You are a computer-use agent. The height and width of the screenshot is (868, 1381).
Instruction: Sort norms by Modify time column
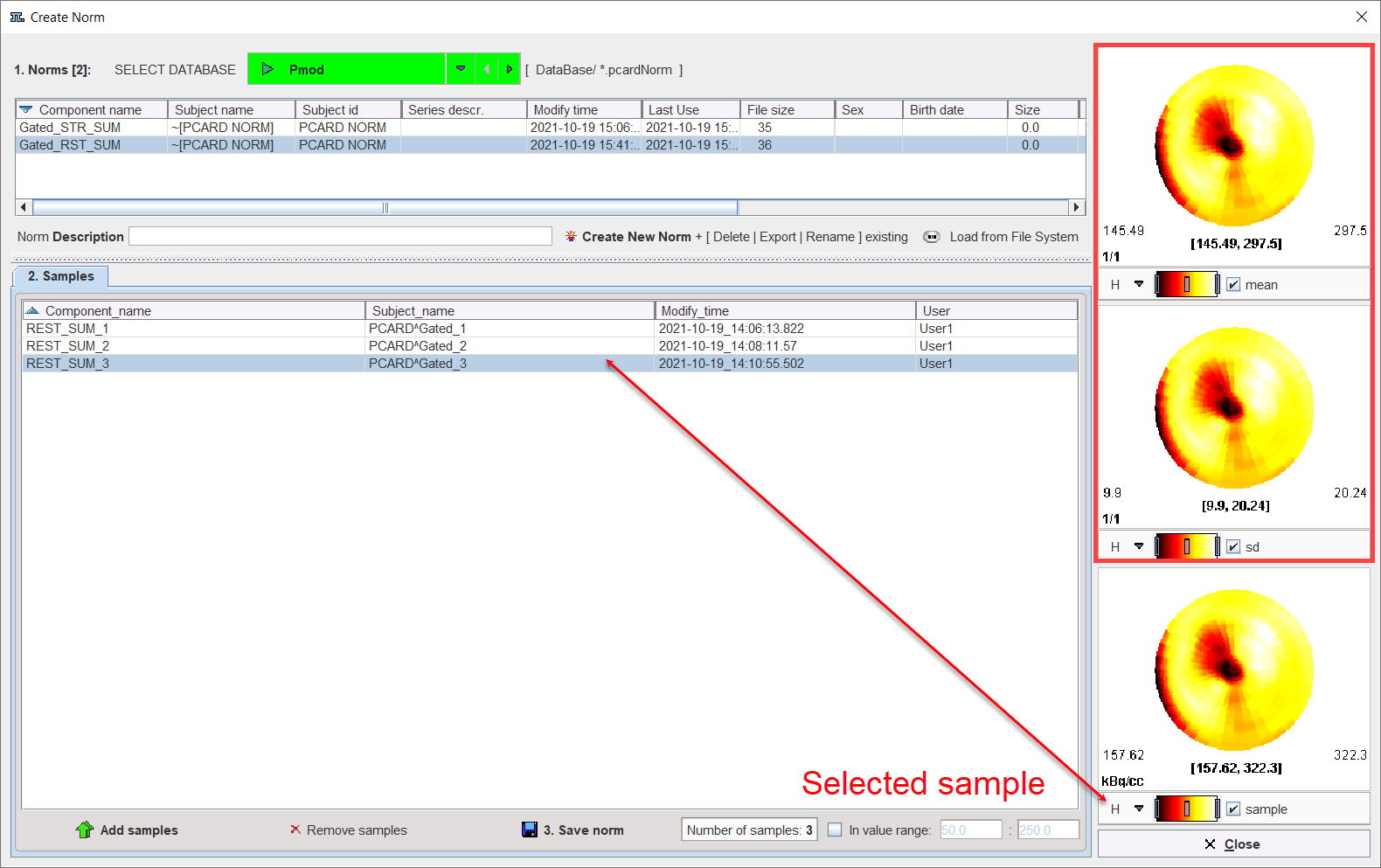pos(584,109)
